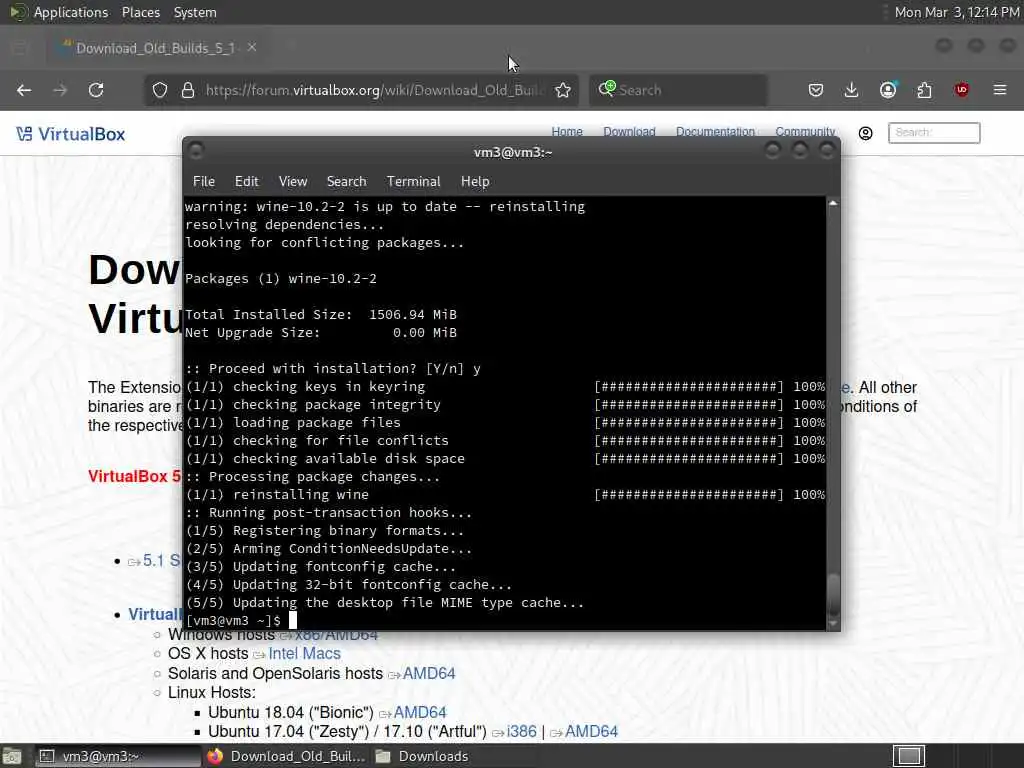The height and width of the screenshot is (768, 1024).
Task: Click the user account icon on VirtualBox site
Action: pos(865,133)
